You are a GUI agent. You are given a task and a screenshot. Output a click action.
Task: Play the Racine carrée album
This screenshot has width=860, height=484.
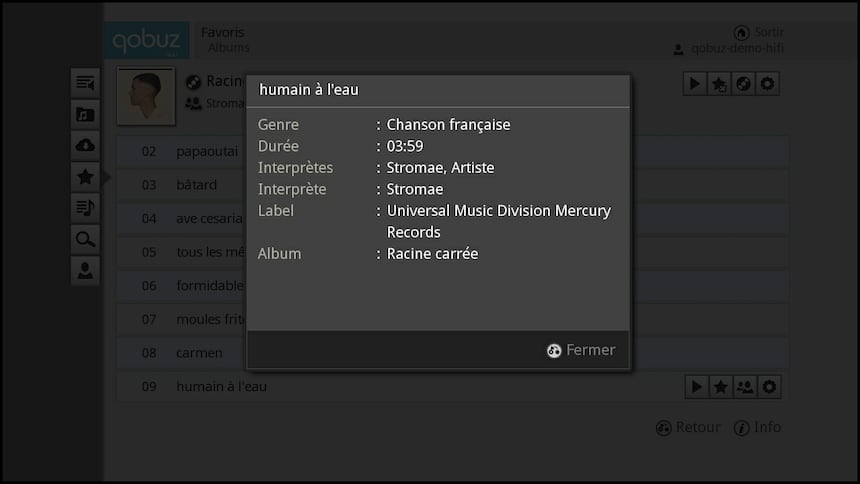(695, 84)
